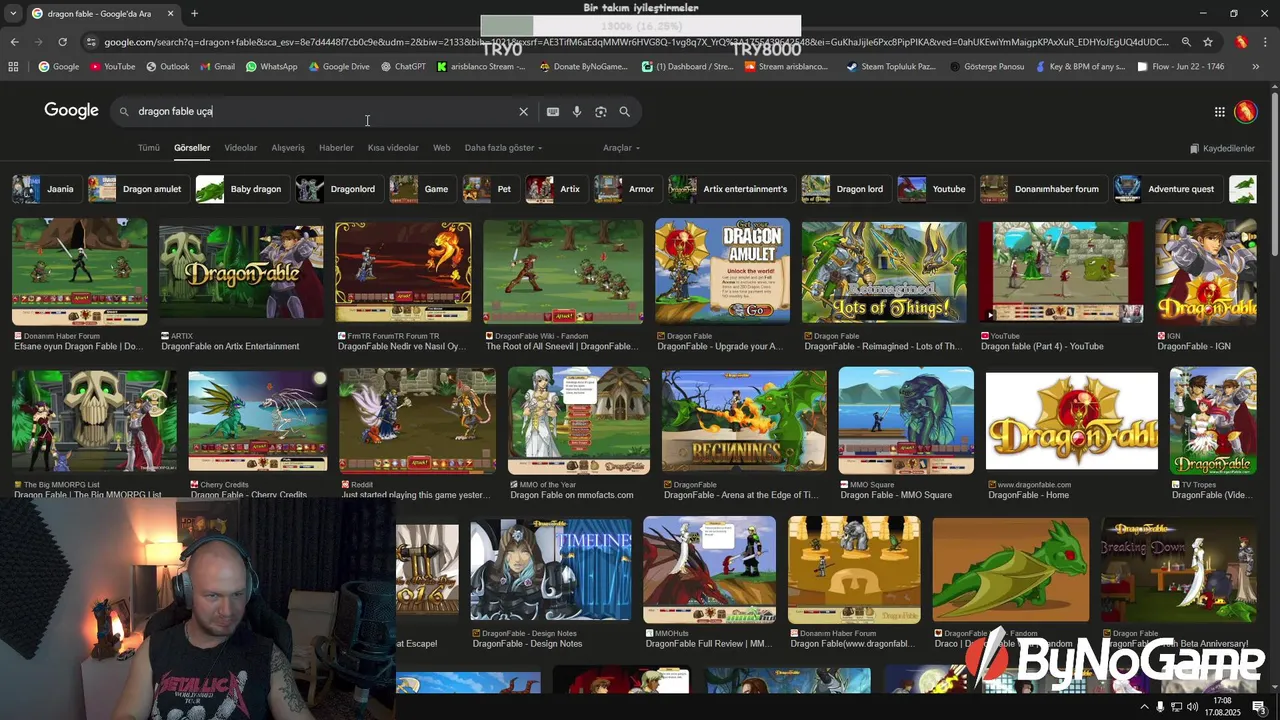Open the apps grid in bookmarks bar
1280x720 pixels.
tap(13, 67)
